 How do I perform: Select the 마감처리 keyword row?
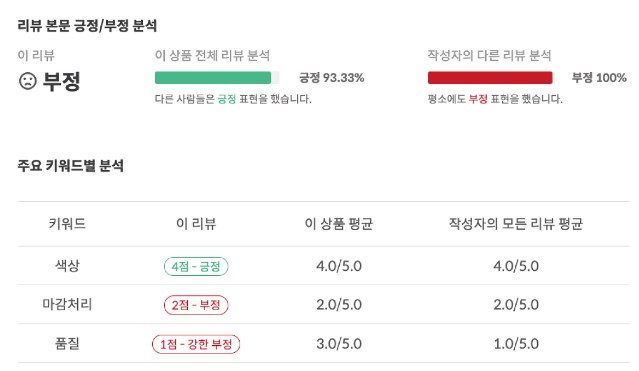coord(324,305)
